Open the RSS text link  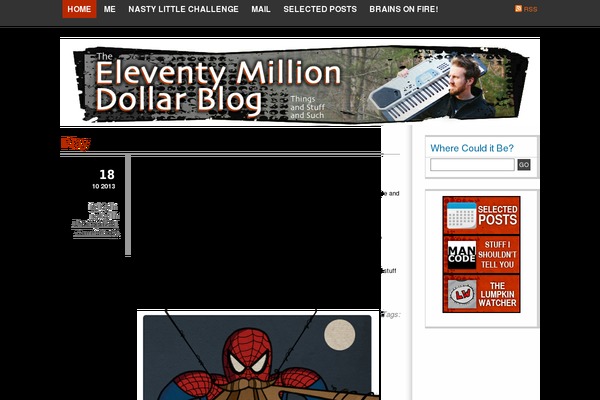(x=530, y=10)
